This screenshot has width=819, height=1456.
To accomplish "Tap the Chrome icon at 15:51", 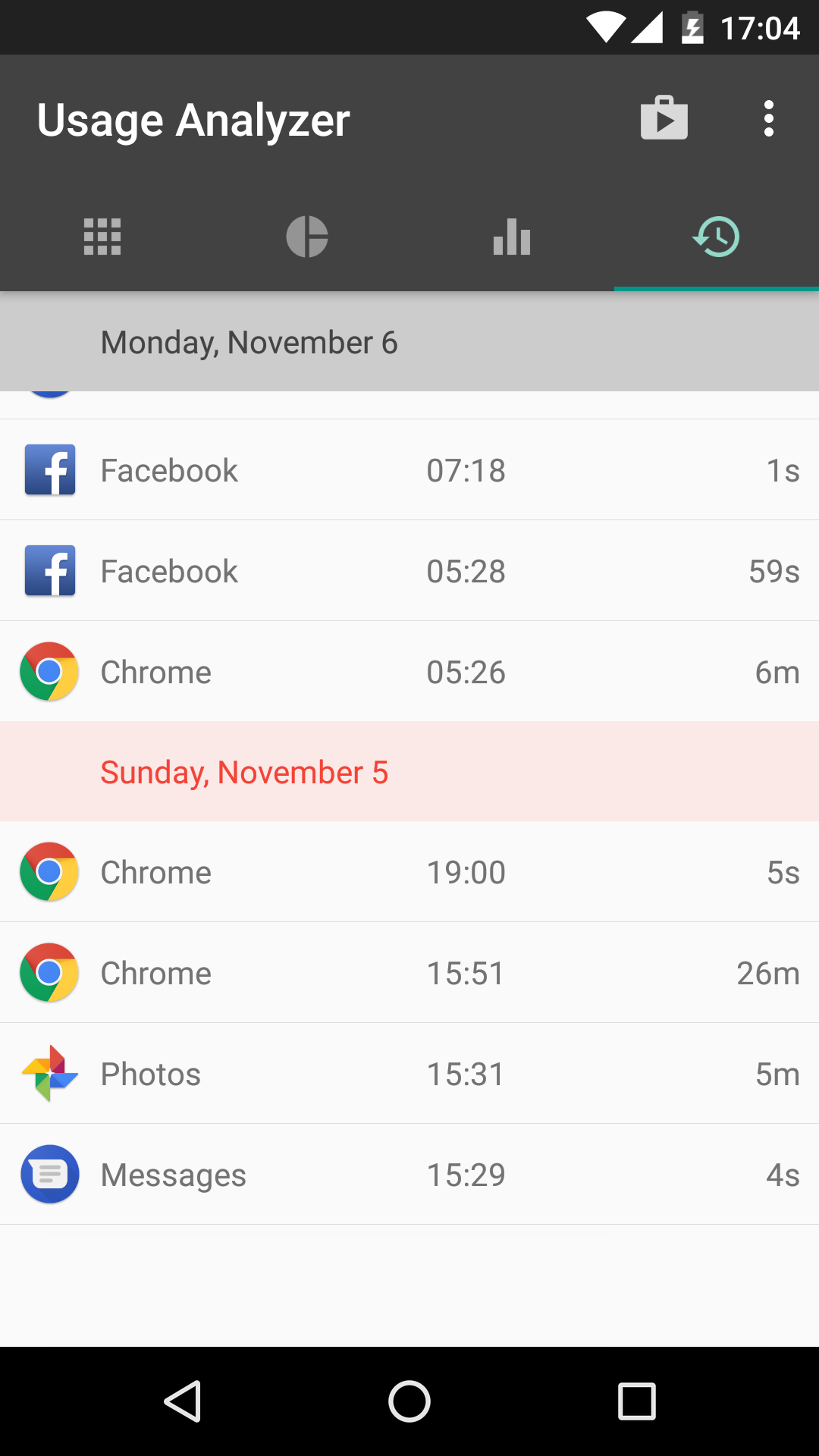I will 49,973.
